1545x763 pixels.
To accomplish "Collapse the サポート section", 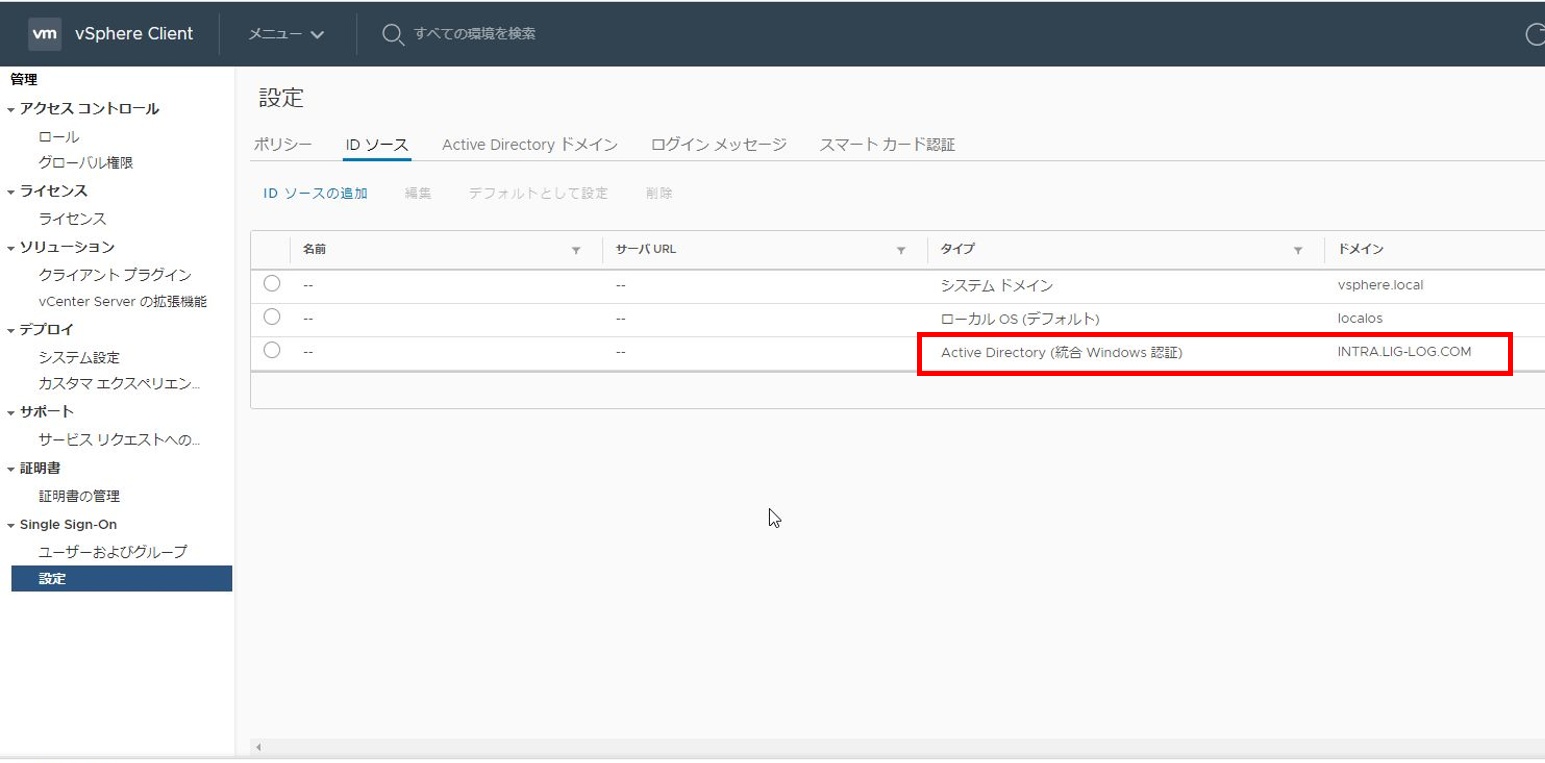I will [11, 412].
